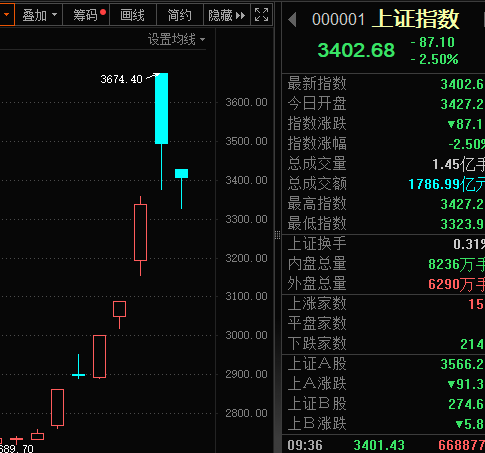The image size is (485, 453).
Task: Click the 指数涨幅 row
Action: tap(383, 144)
